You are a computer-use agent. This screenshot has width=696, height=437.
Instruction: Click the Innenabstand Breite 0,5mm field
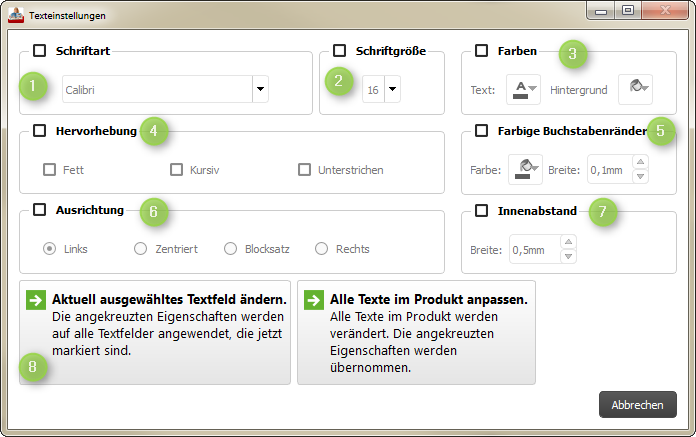coord(534,249)
